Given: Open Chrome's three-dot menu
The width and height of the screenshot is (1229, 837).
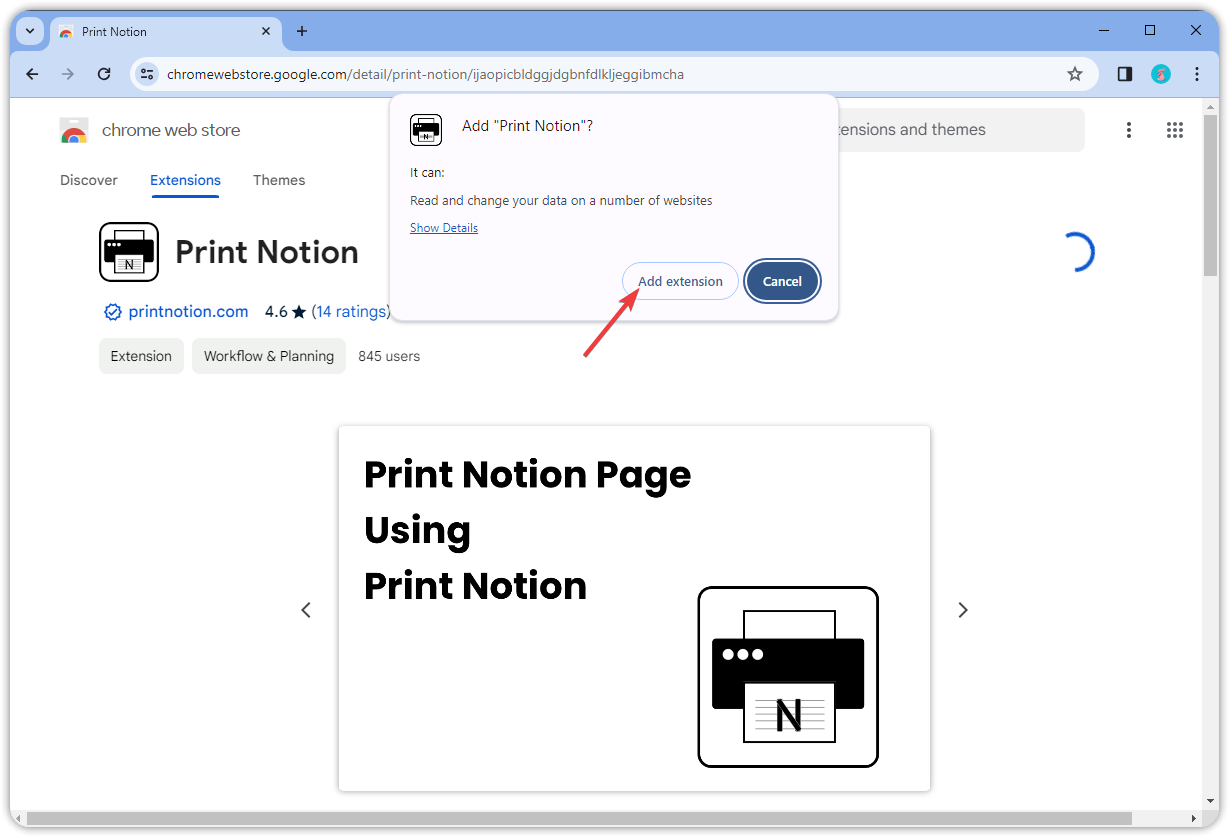Looking at the screenshot, I should point(1197,74).
